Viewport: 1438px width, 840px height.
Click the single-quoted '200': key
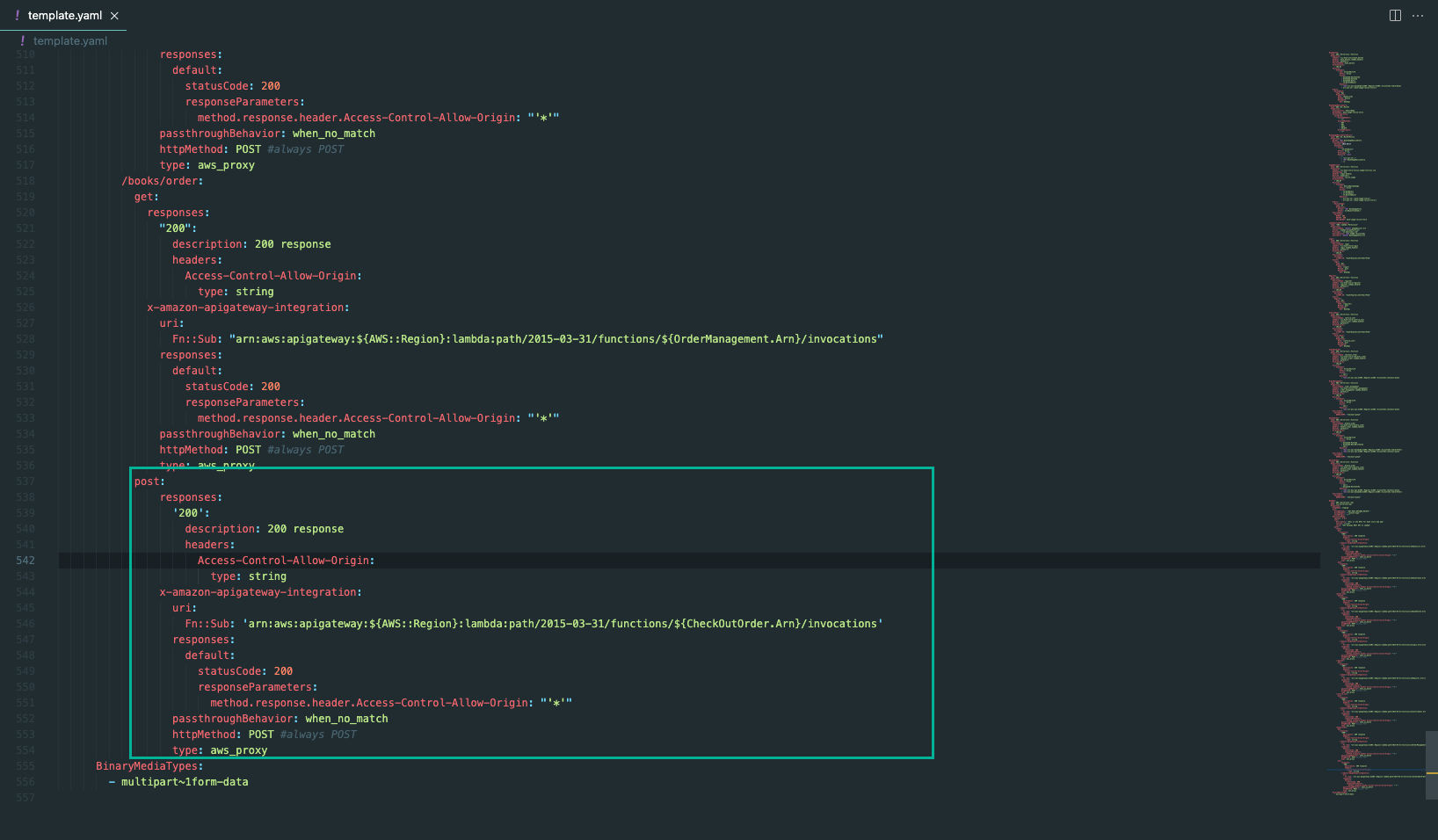point(192,513)
